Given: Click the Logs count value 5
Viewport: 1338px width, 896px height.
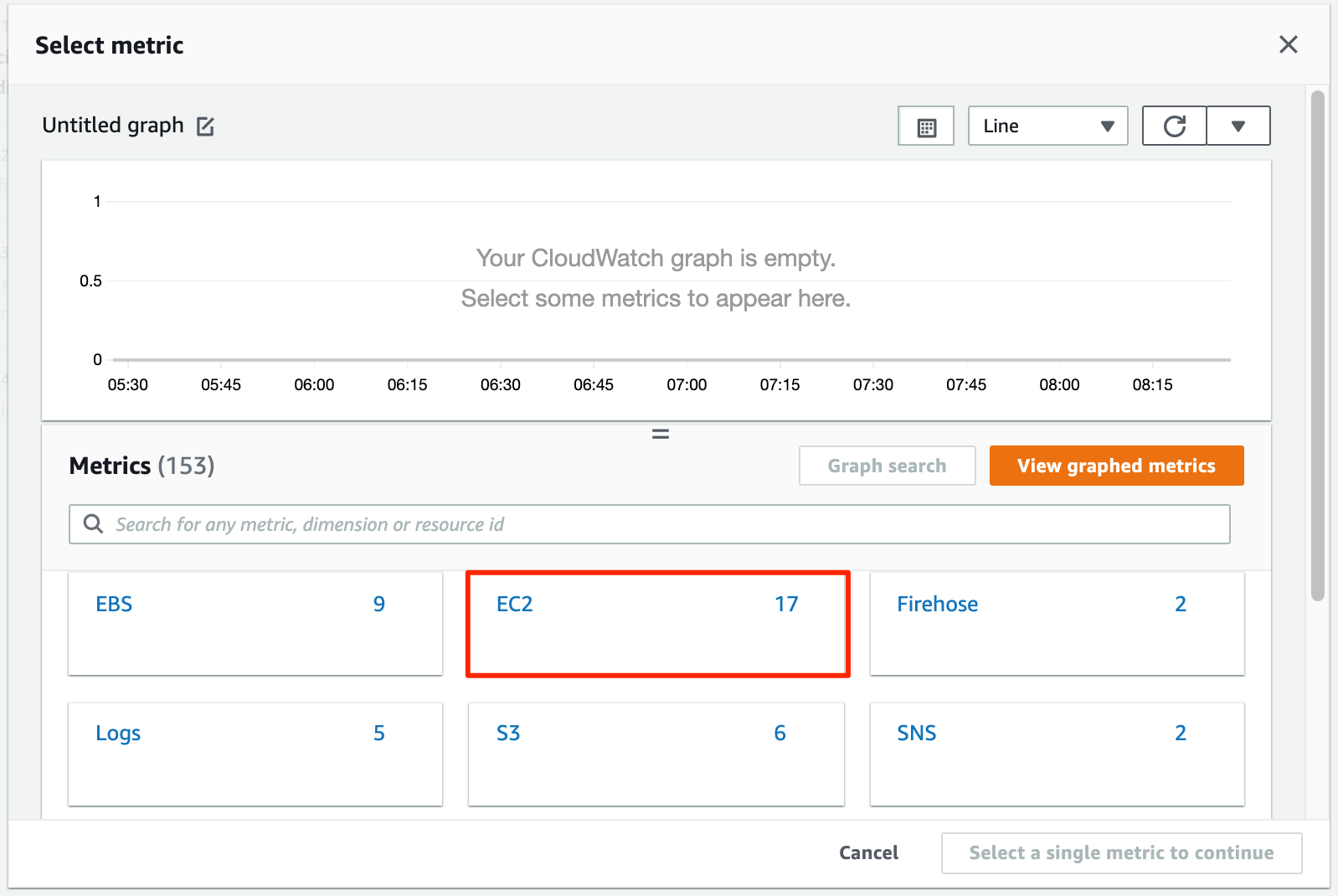Looking at the screenshot, I should pos(379,733).
